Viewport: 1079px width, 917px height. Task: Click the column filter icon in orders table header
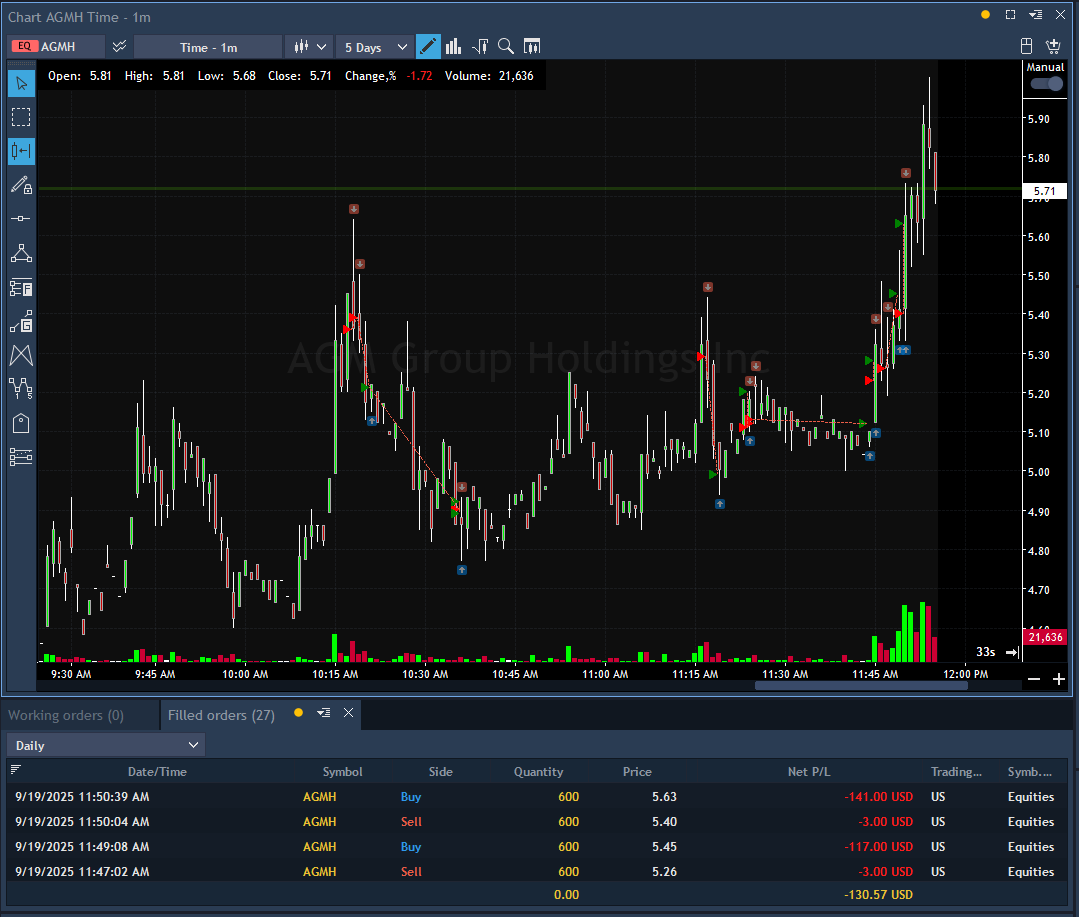pyautogui.click(x=16, y=769)
